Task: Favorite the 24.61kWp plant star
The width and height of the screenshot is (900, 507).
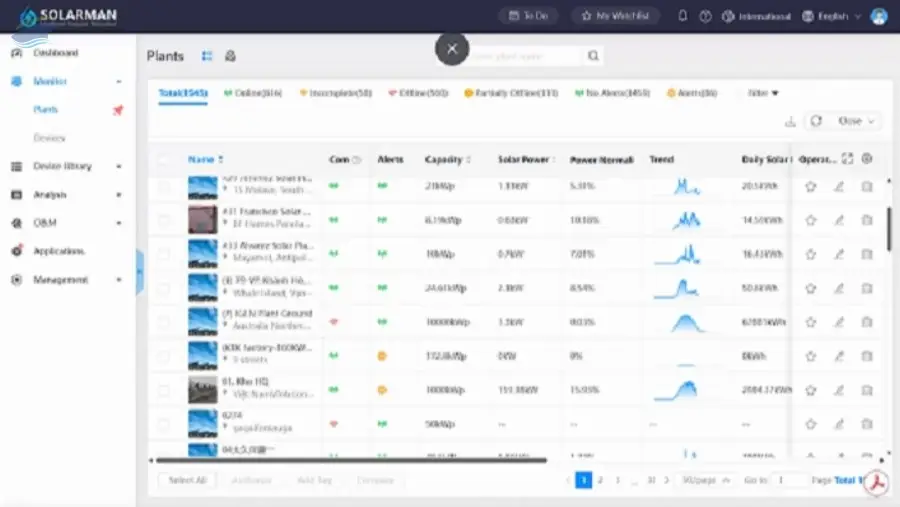Action: [810, 288]
